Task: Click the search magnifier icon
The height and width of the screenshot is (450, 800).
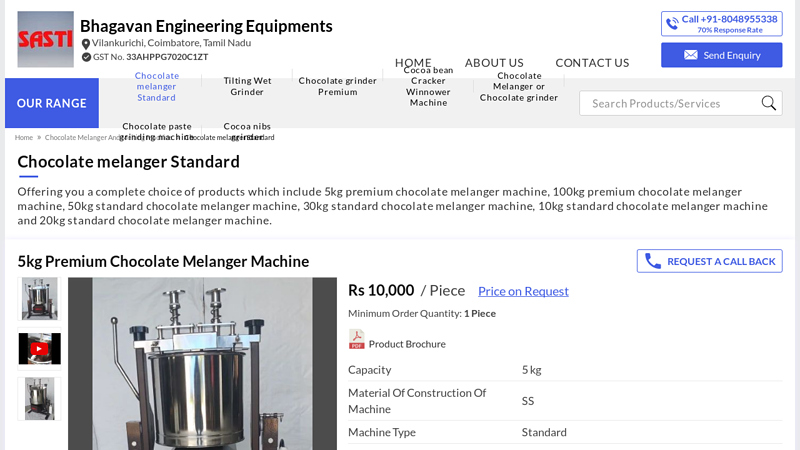Action: pos(768,103)
